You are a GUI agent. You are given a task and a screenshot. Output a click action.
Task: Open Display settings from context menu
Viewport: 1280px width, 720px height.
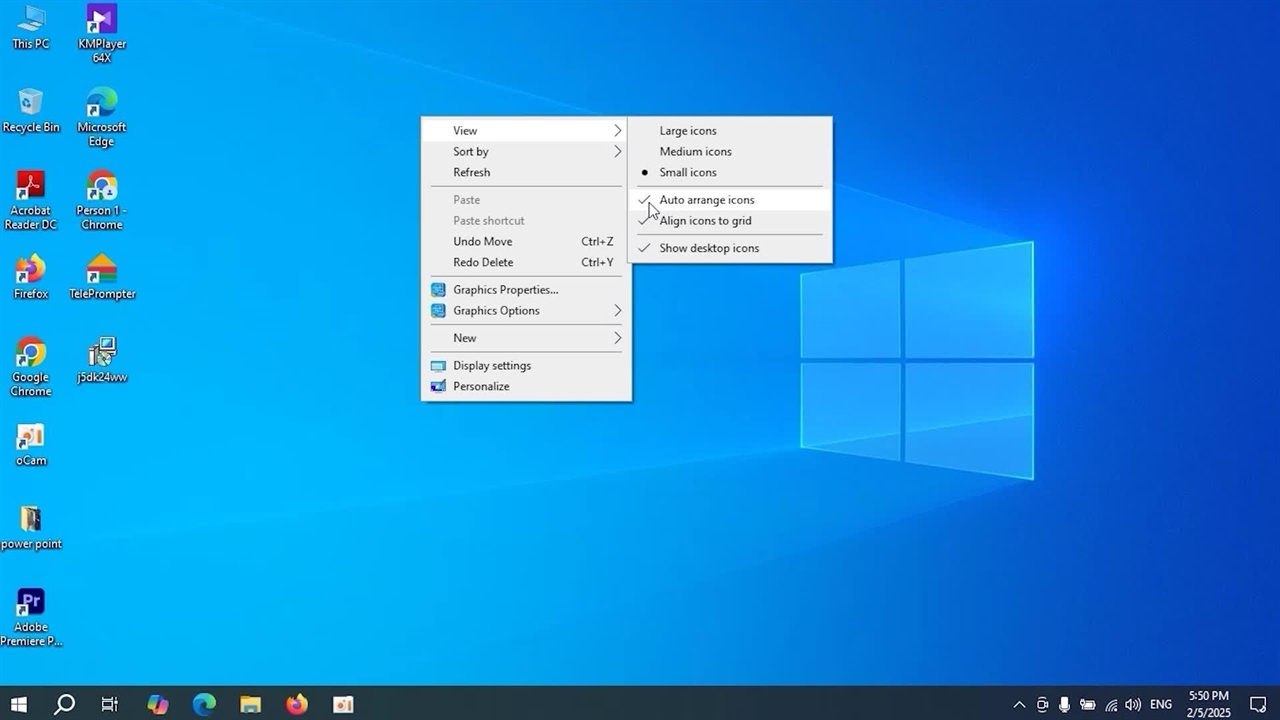coord(492,366)
